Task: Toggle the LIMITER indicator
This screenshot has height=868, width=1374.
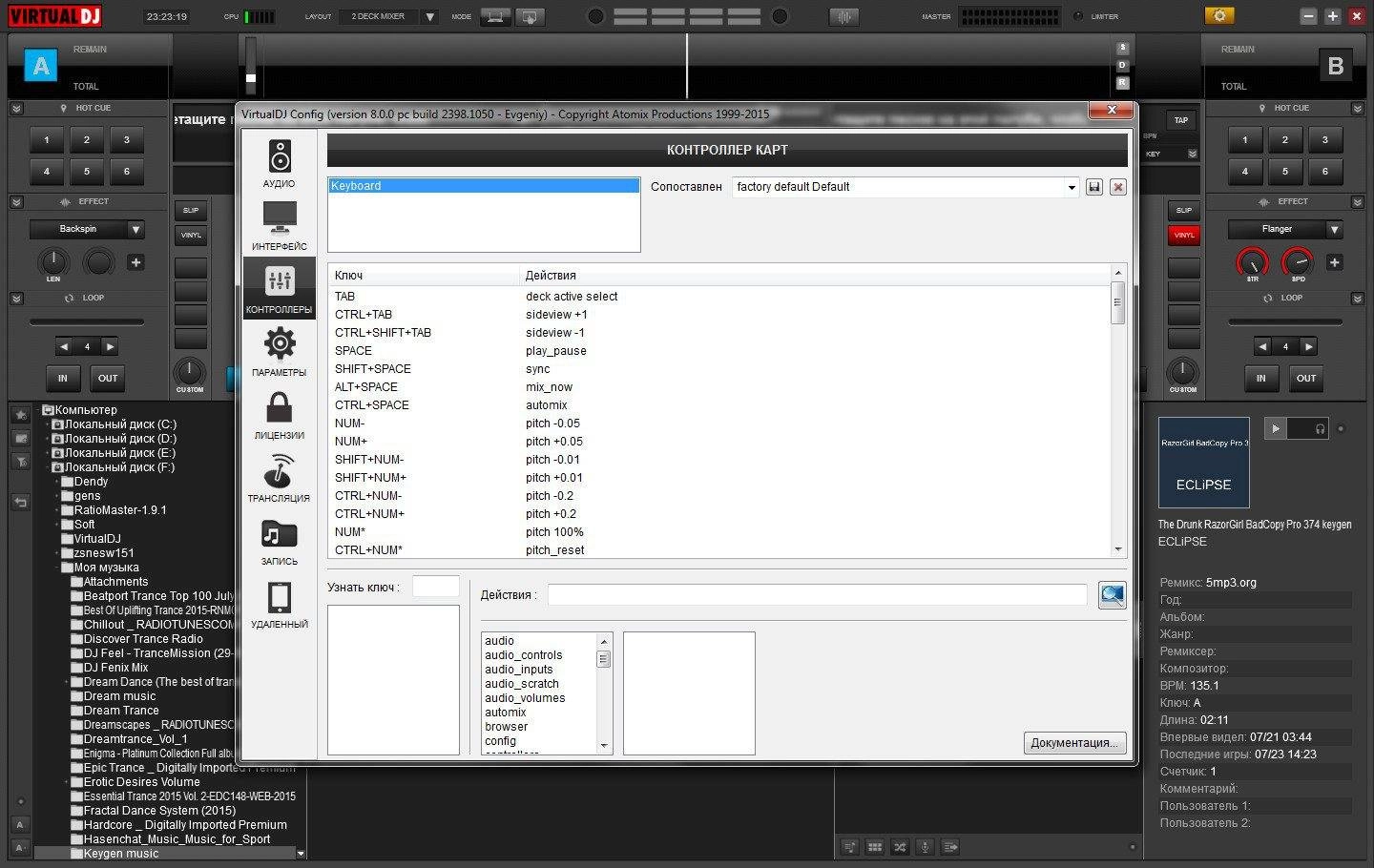Action: pos(1078,16)
